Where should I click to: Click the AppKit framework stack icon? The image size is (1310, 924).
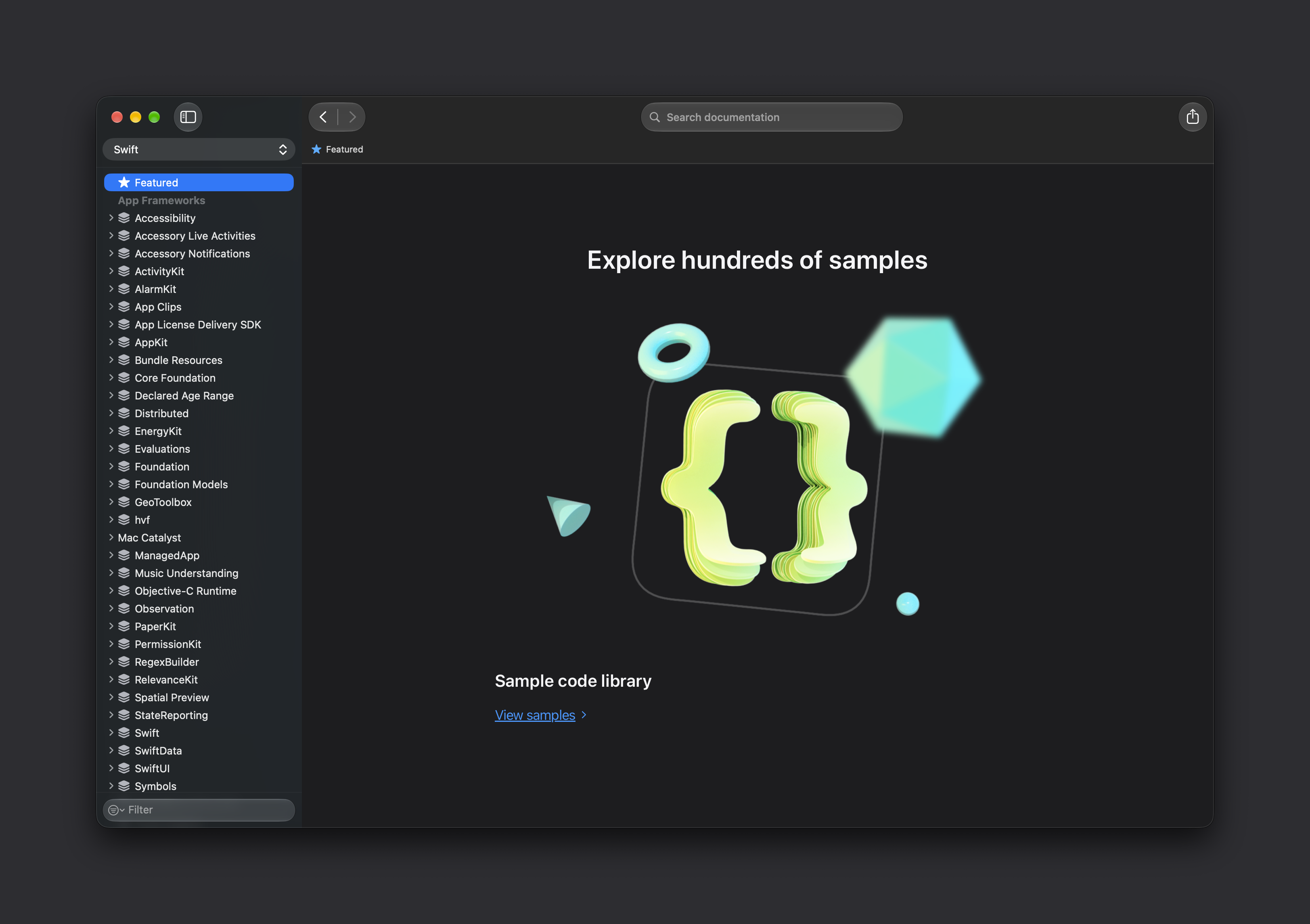point(124,342)
